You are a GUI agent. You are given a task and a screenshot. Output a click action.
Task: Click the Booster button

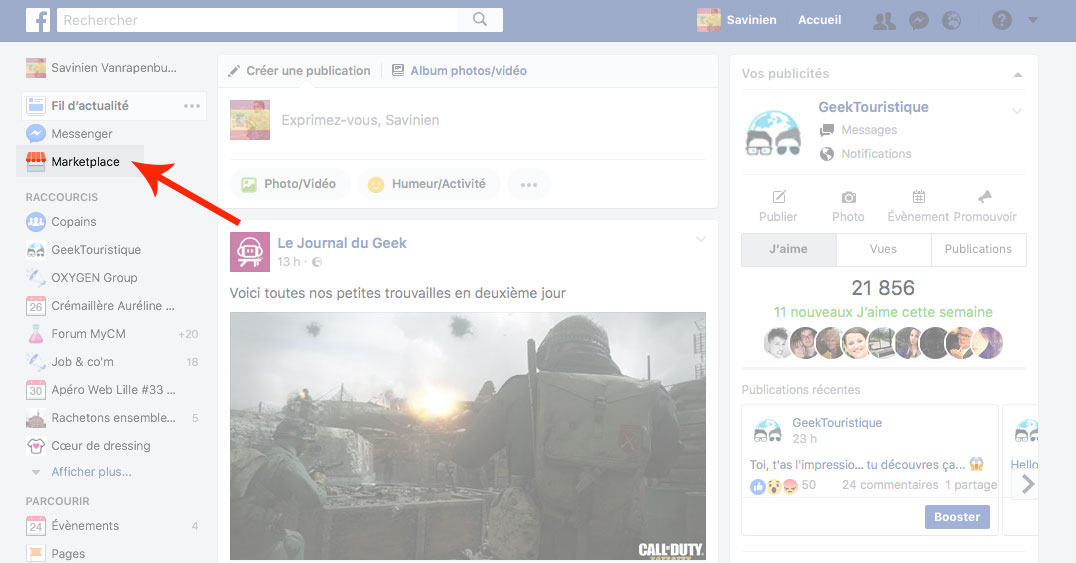pyautogui.click(x=957, y=517)
